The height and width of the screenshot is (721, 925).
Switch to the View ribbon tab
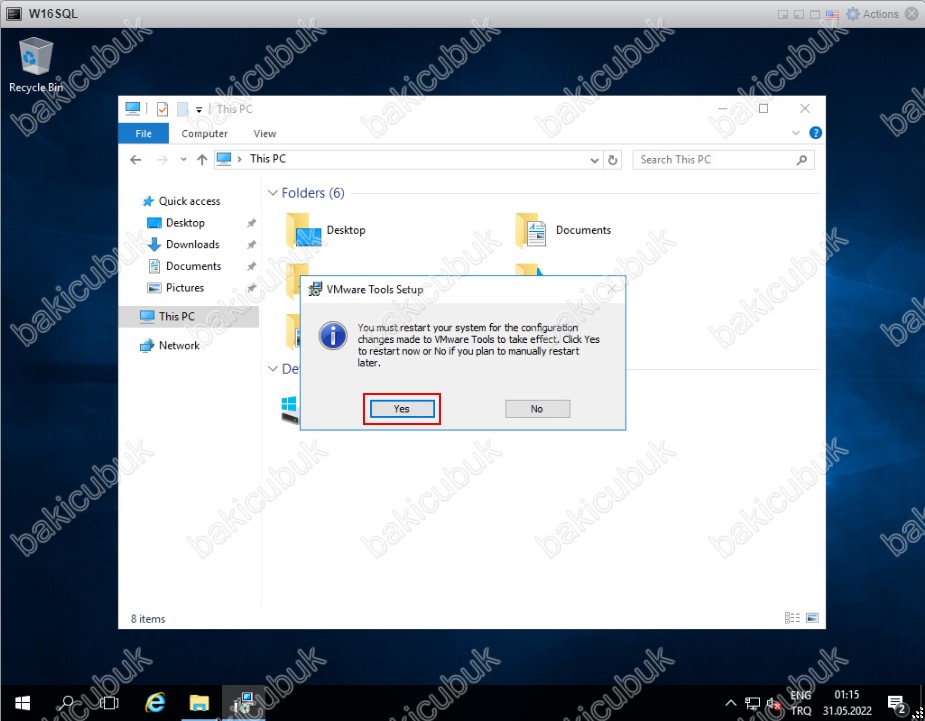[x=264, y=133]
